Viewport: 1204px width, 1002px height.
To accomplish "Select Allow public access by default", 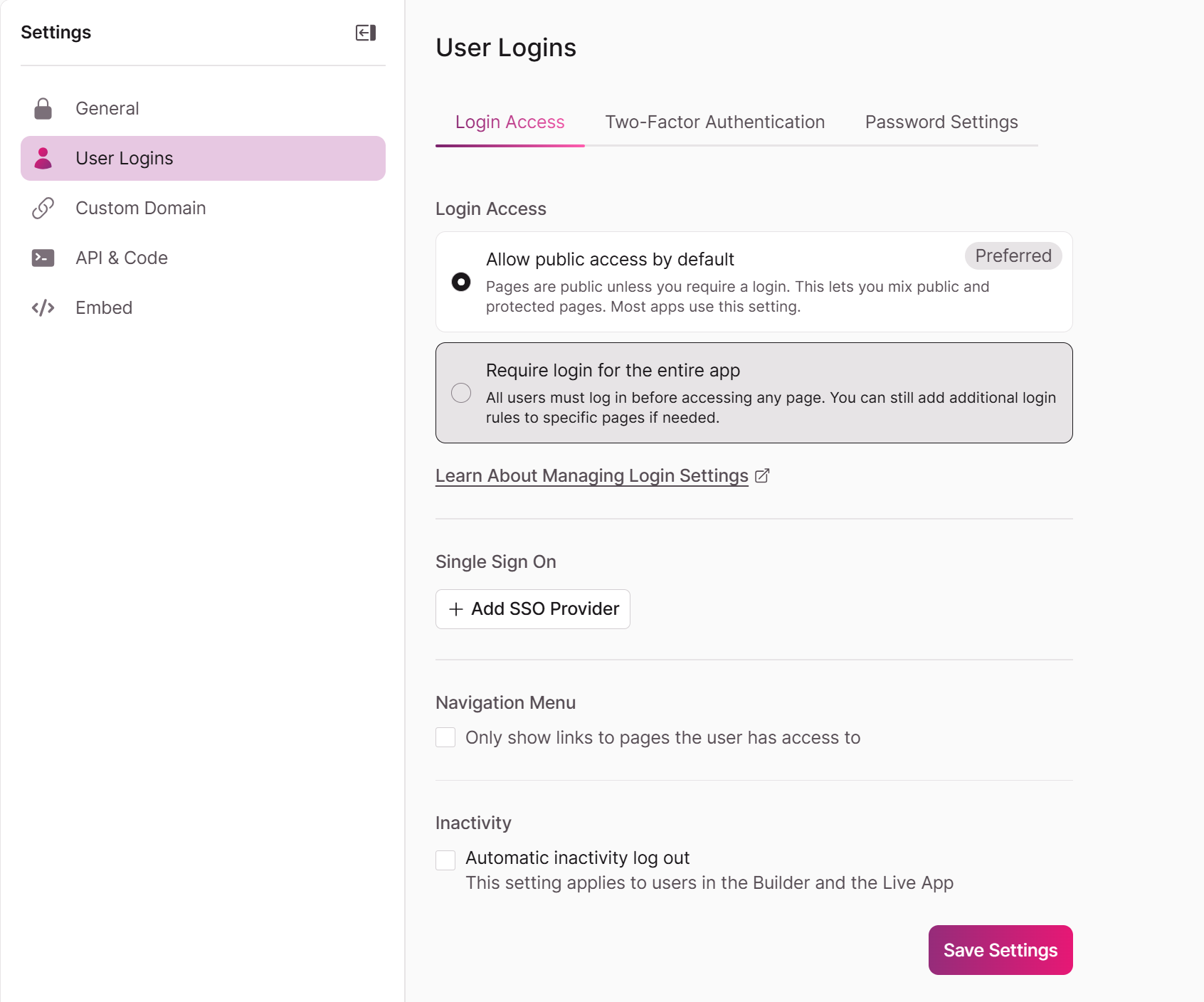I will pyautogui.click(x=461, y=282).
